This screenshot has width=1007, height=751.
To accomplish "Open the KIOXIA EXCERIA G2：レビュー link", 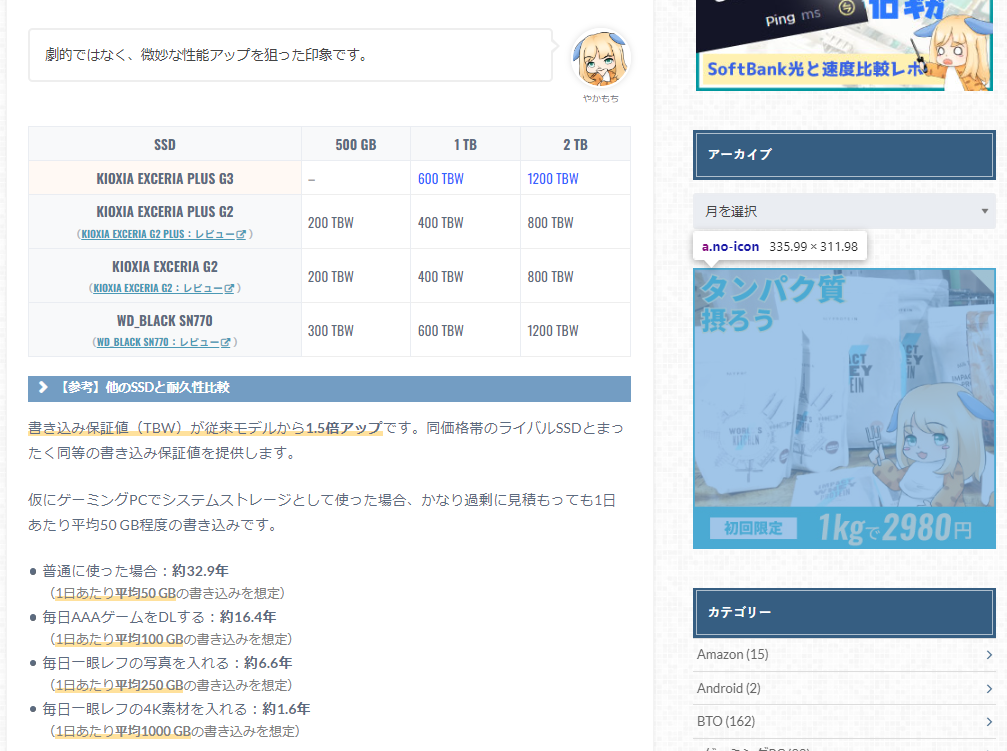I will click(157, 288).
